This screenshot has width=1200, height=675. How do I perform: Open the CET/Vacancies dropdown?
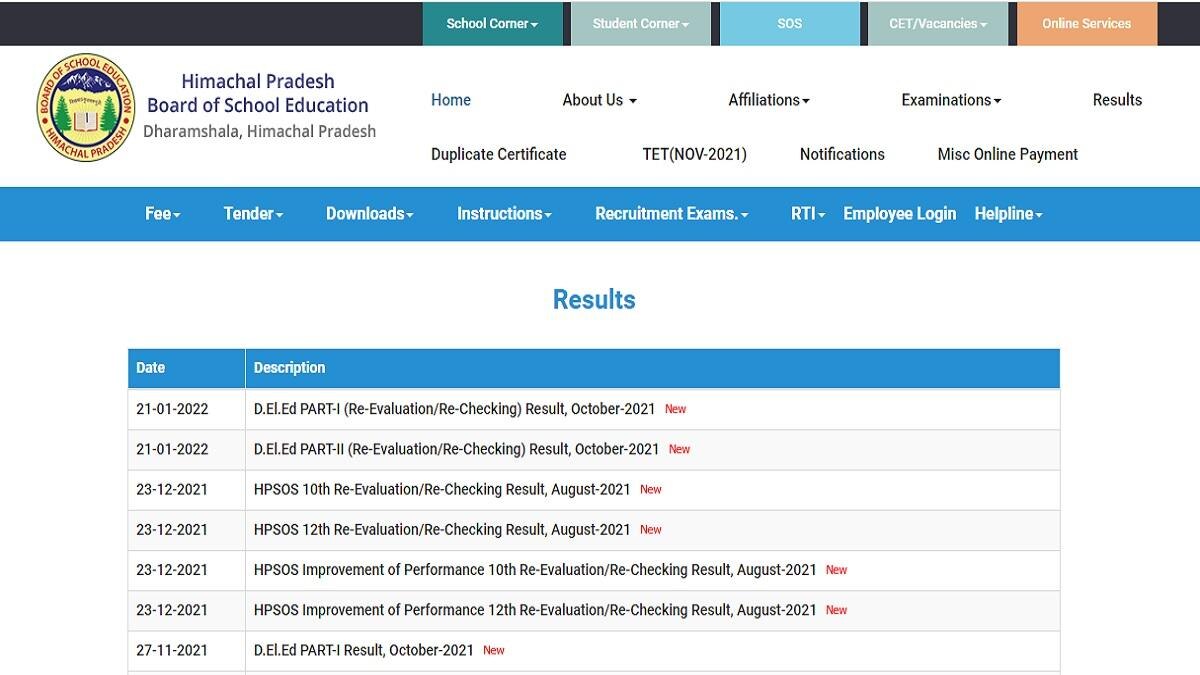click(x=937, y=23)
